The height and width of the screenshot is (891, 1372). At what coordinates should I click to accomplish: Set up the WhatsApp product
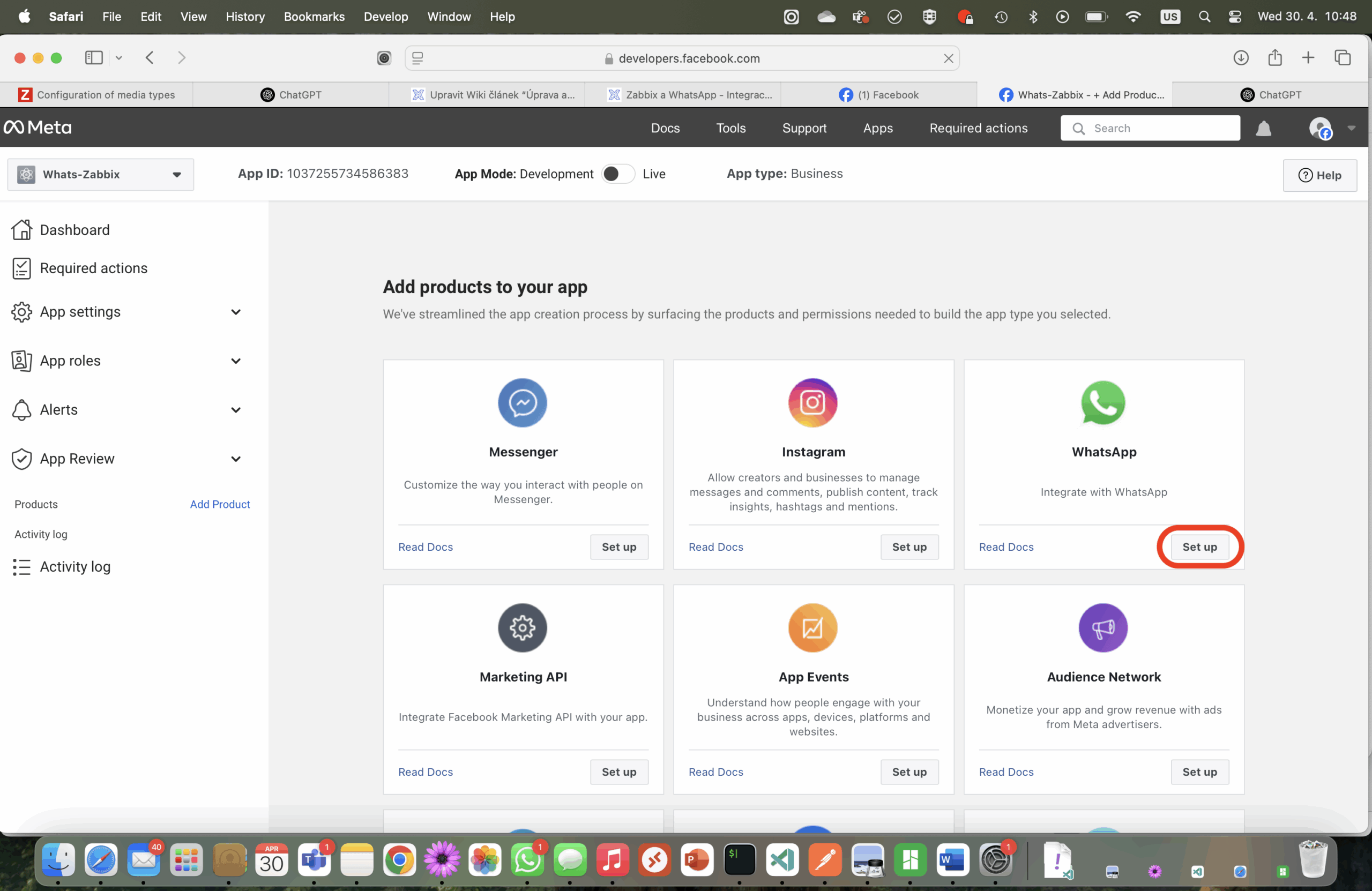[x=1199, y=546]
